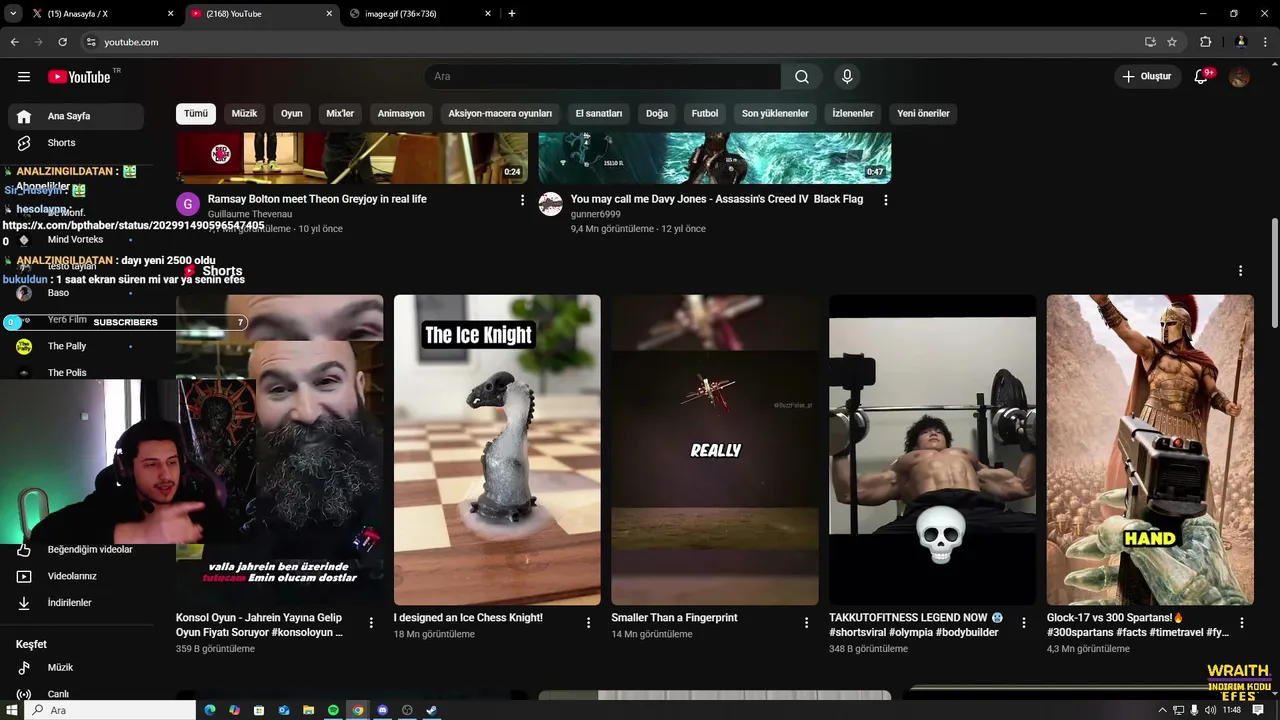Open Guillaume Thevenau channel link
1280x720 pixels.
pyautogui.click(x=250, y=214)
